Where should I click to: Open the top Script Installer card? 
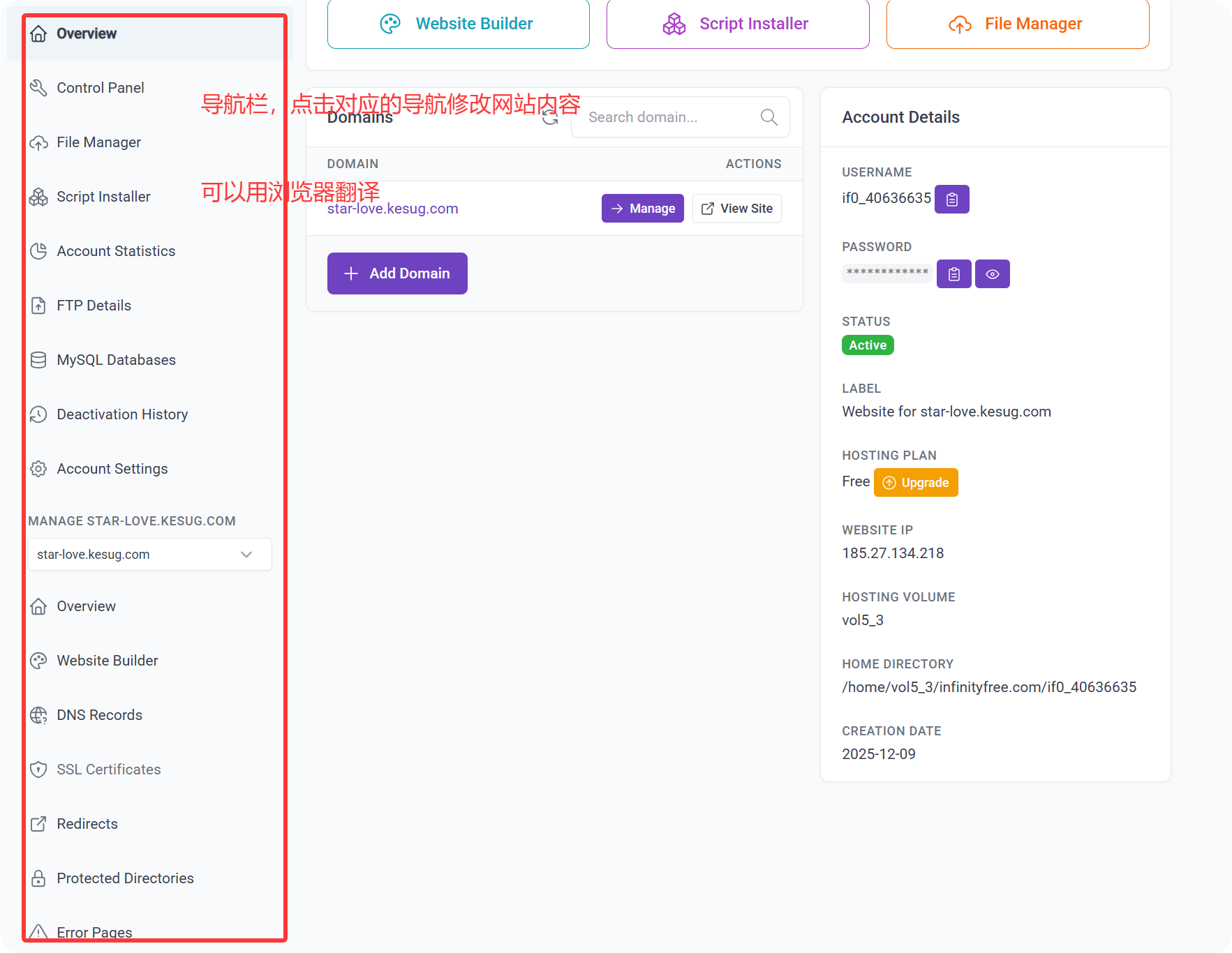click(737, 24)
